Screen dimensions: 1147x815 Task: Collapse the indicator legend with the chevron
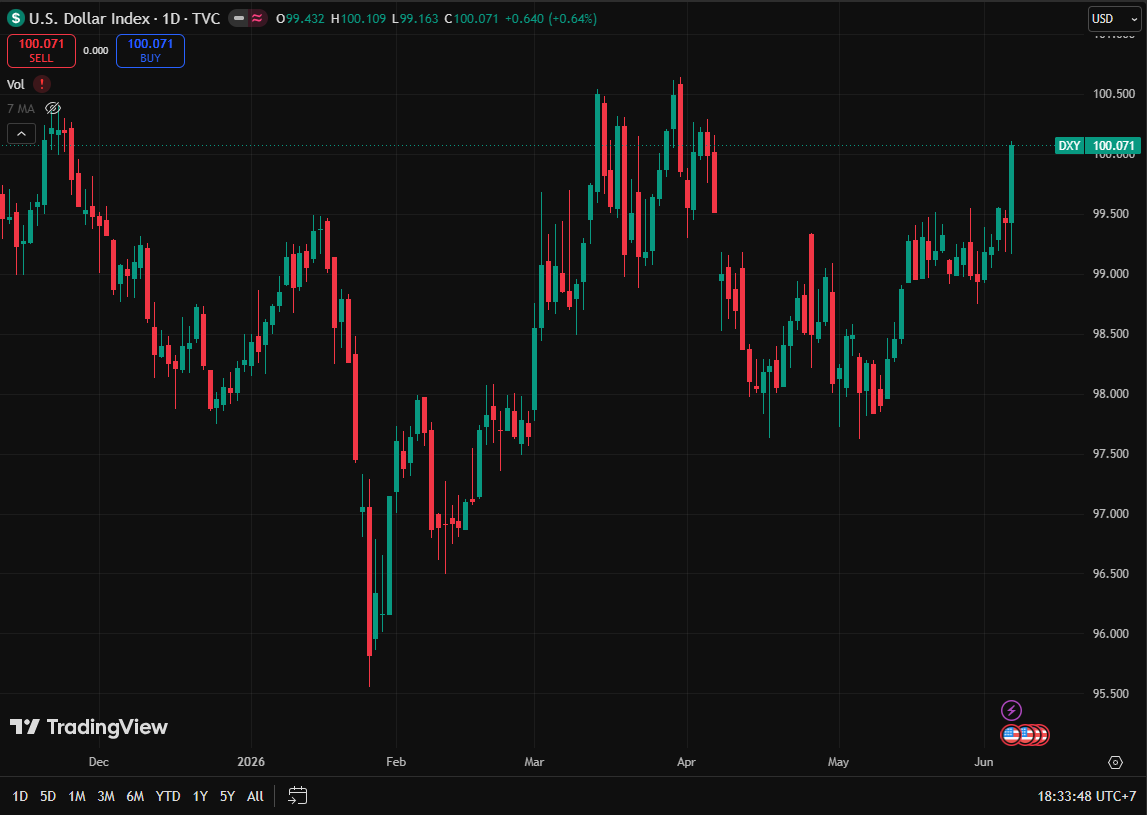(21, 134)
